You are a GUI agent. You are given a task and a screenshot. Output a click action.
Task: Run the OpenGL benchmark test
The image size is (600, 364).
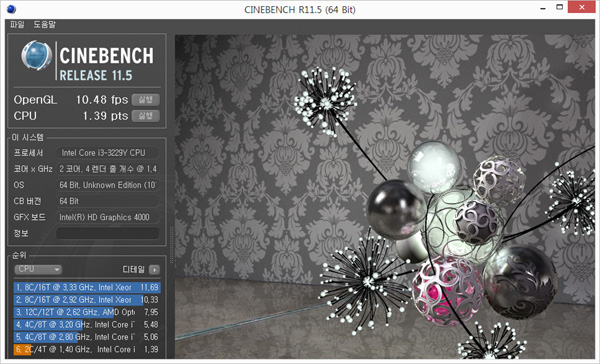coord(145,100)
